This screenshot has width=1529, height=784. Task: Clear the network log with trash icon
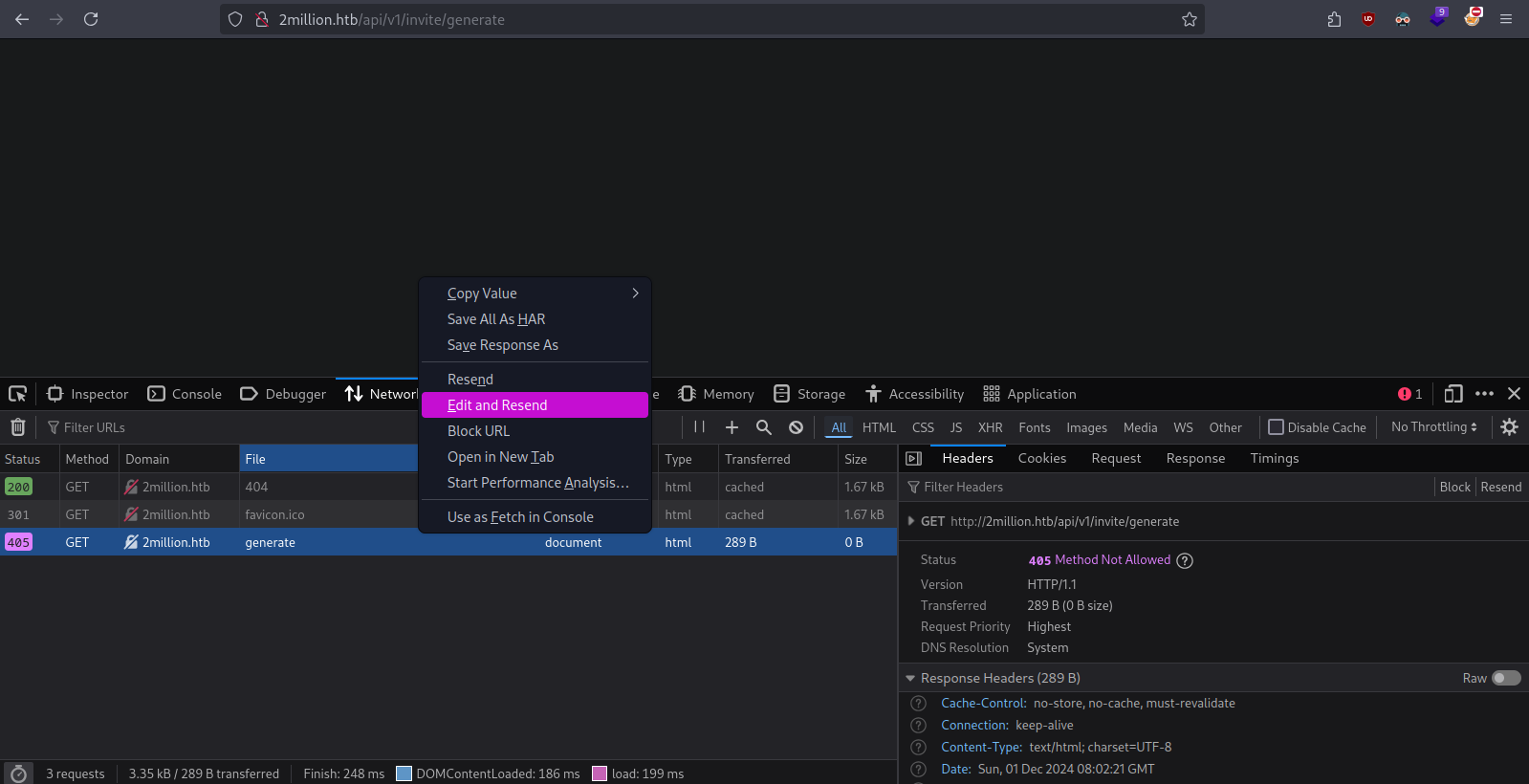coord(17,427)
